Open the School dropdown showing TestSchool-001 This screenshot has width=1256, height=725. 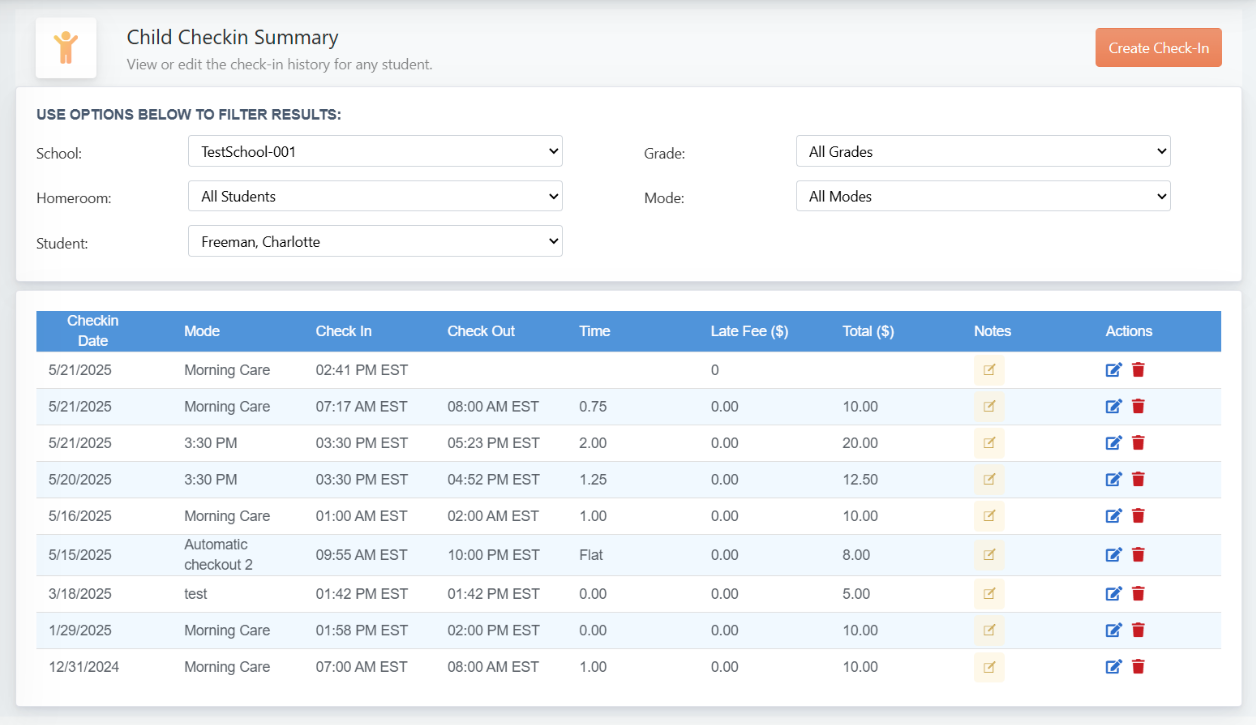(375, 152)
